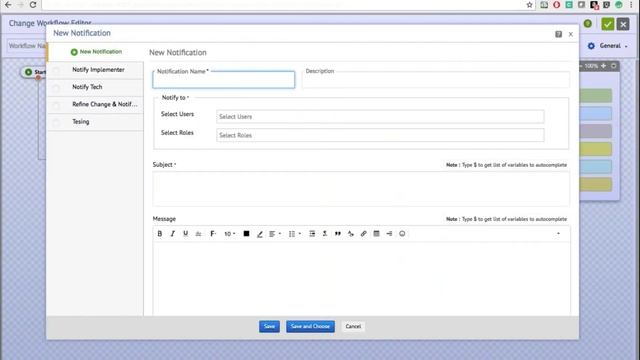The height and width of the screenshot is (360, 640).
Task: Select the Notify Implementer radio option
Action: pyautogui.click(x=56, y=70)
